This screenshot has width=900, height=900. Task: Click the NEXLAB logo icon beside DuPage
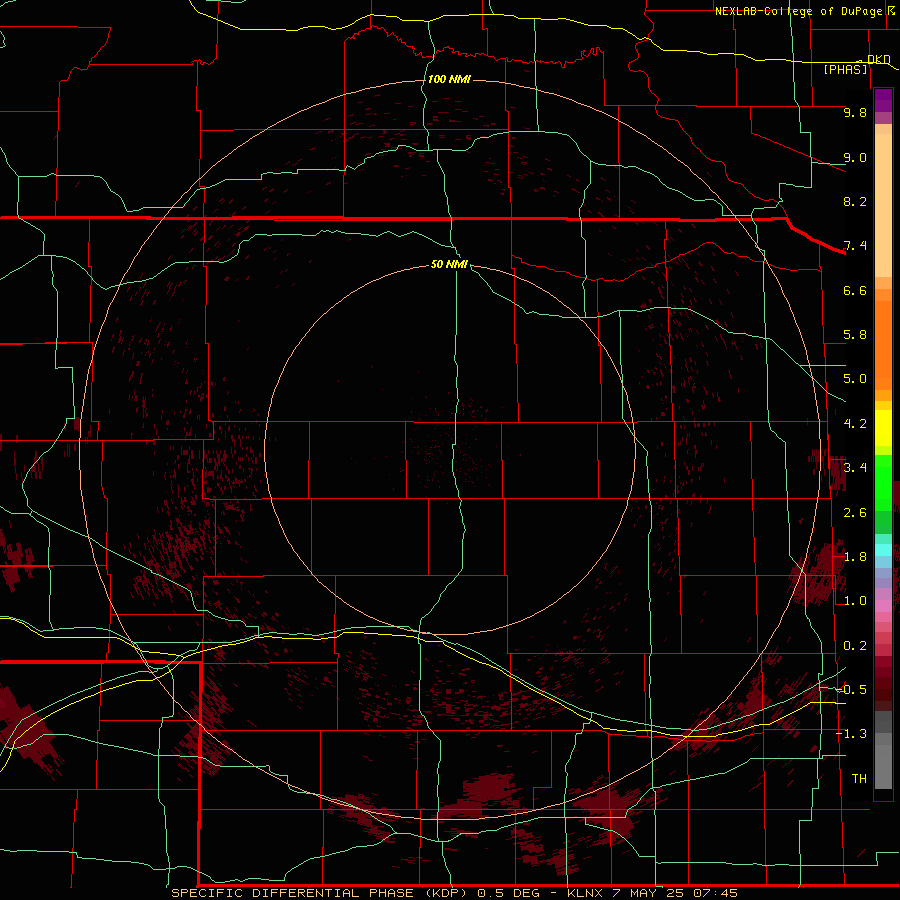[x=891, y=10]
